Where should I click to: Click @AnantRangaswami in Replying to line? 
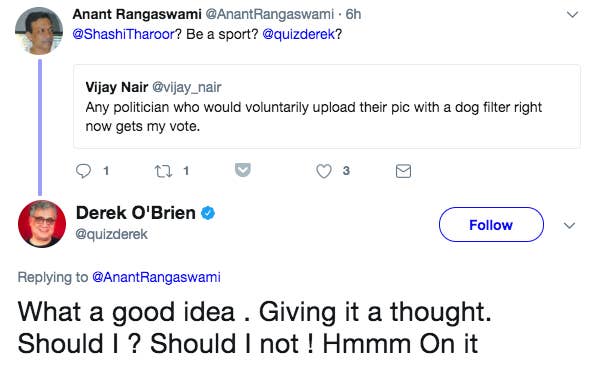[x=156, y=277]
